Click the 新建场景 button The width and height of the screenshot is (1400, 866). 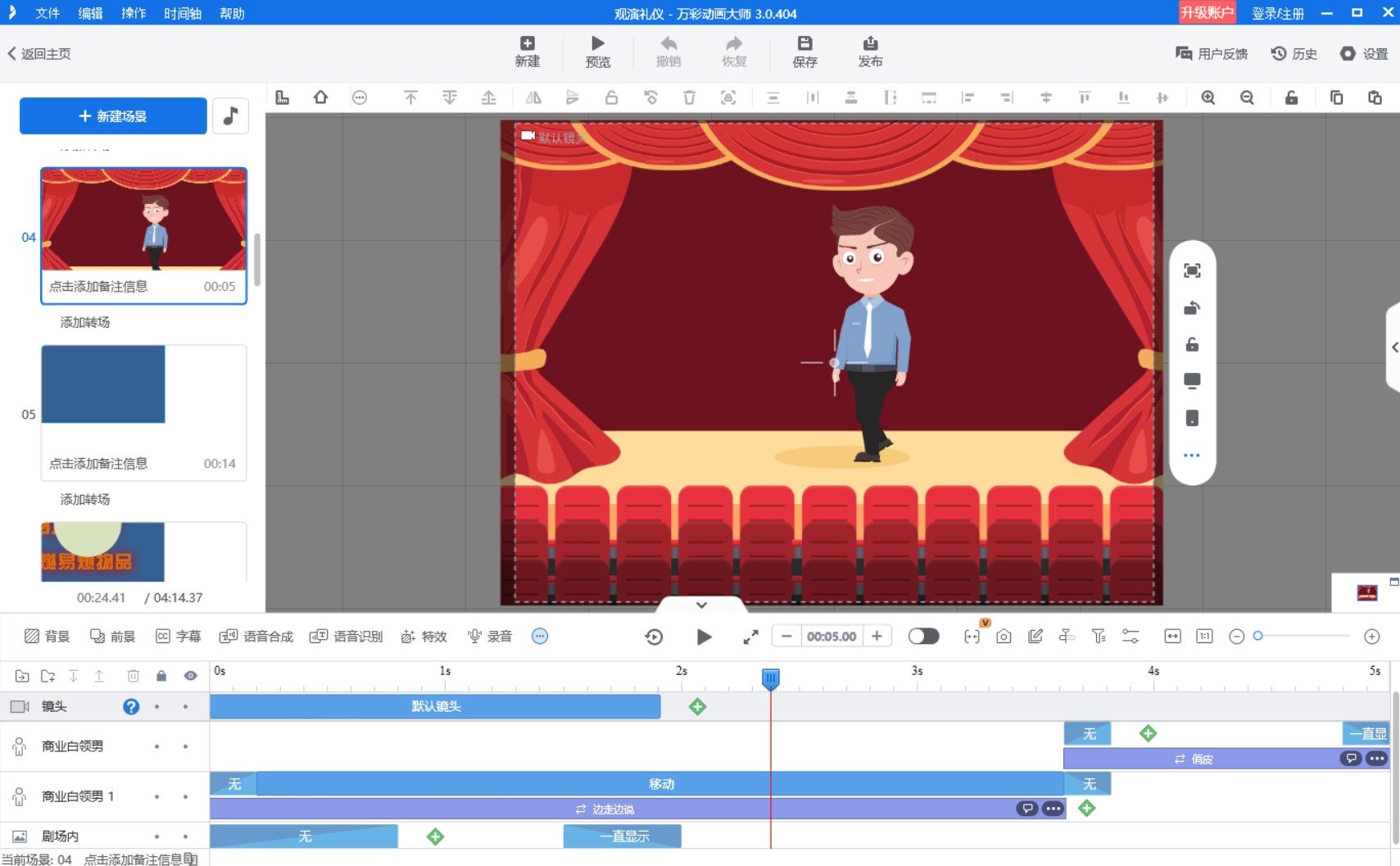(x=113, y=116)
